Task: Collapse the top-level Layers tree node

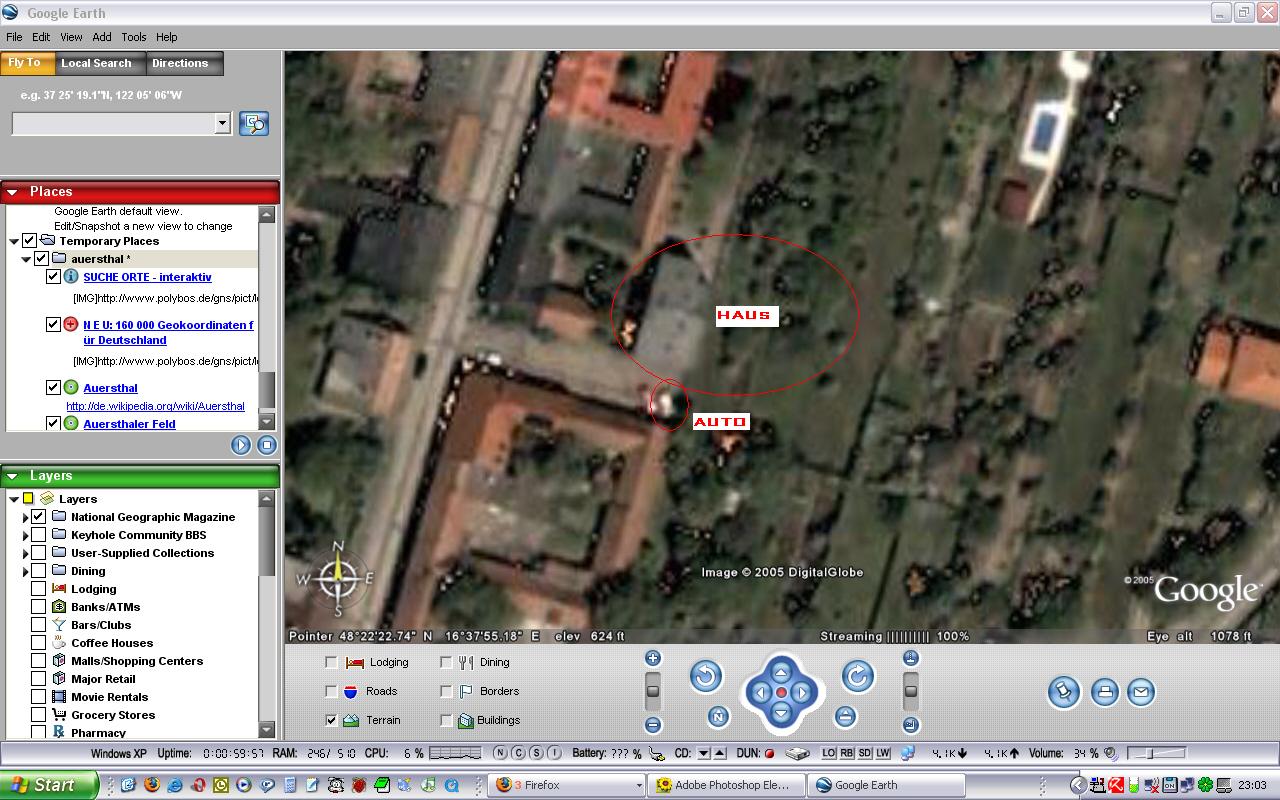Action: click(x=14, y=499)
